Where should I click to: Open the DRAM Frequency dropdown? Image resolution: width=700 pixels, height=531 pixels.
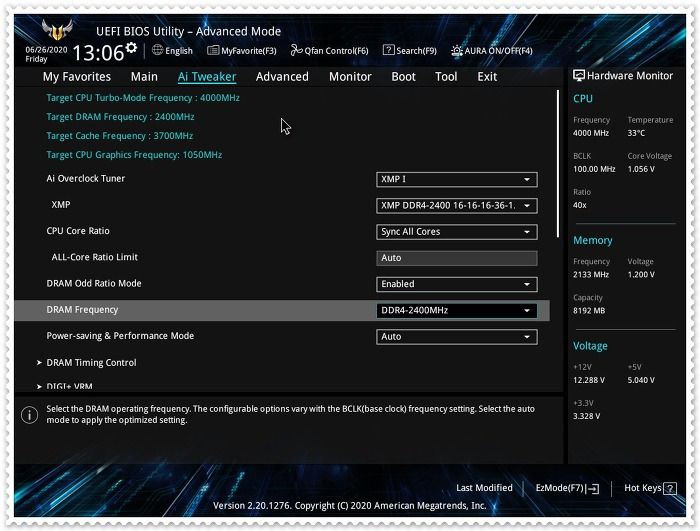pyautogui.click(x=457, y=311)
